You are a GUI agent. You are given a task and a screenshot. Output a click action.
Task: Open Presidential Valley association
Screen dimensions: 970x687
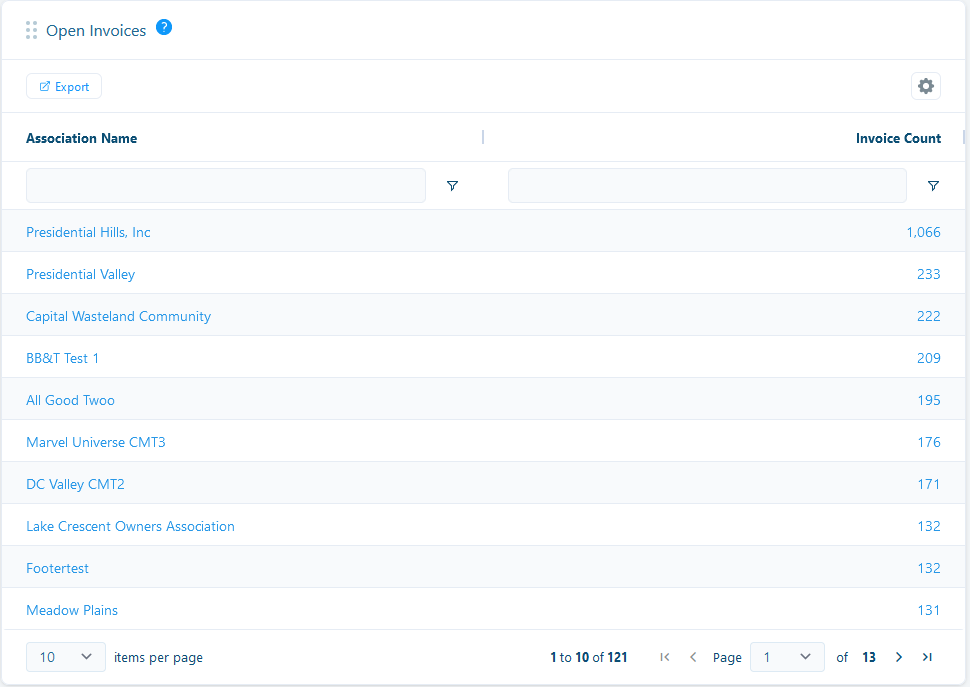tap(80, 274)
